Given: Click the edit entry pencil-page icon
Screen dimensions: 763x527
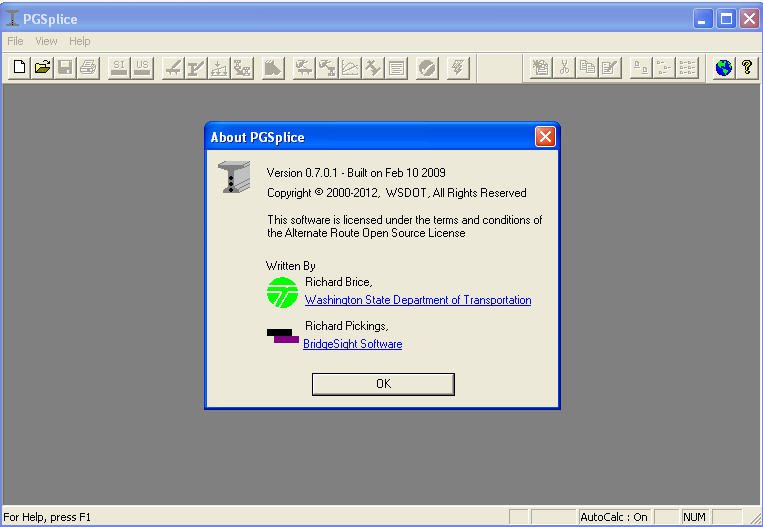Looking at the screenshot, I should (610, 67).
